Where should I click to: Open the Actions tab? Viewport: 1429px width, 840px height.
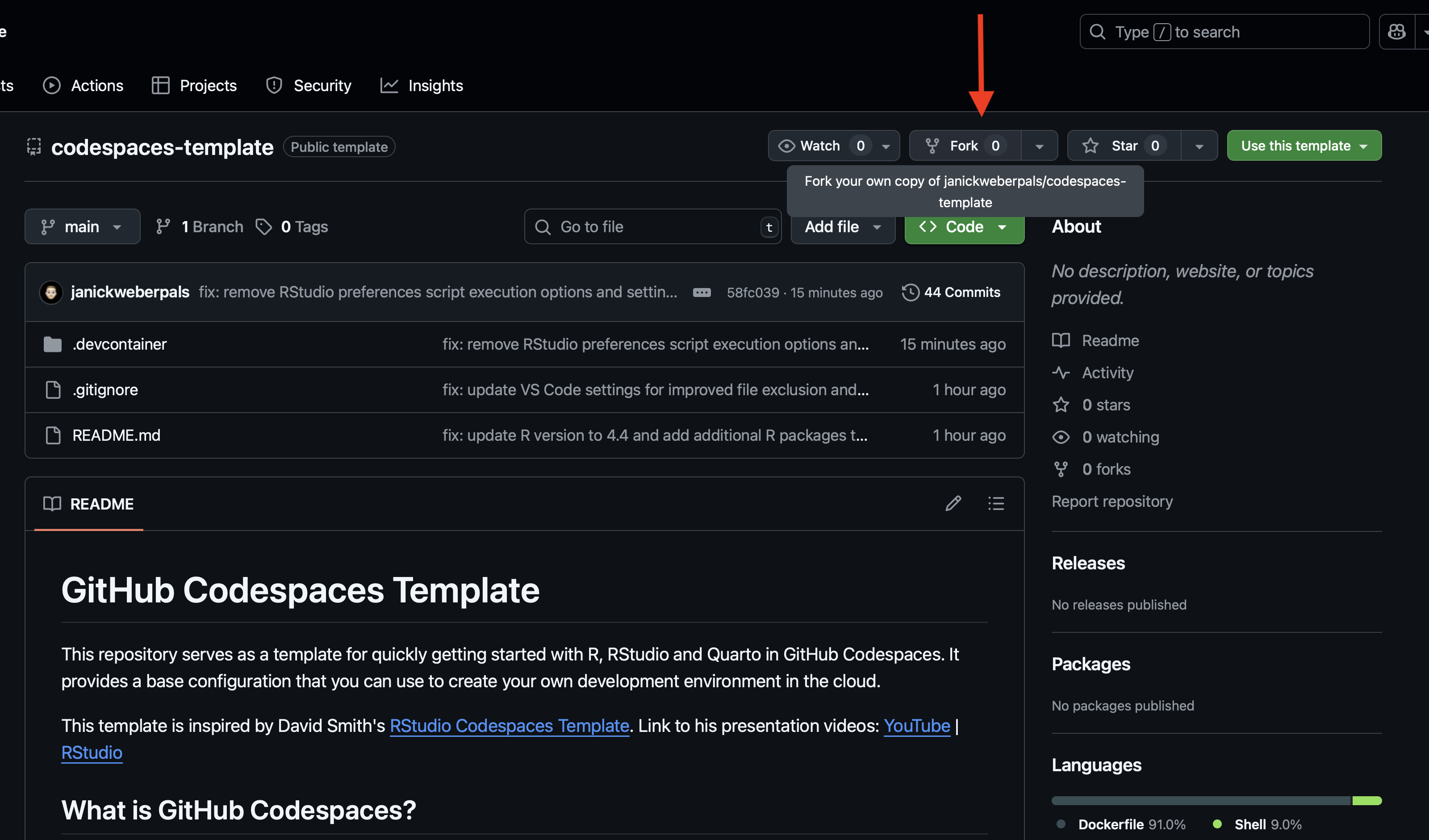click(84, 86)
